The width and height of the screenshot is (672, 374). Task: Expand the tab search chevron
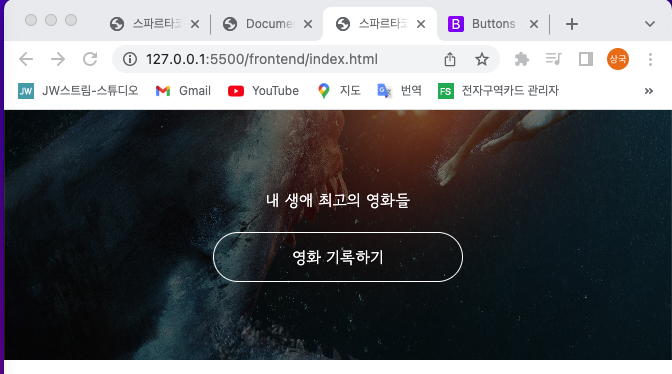(x=650, y=24)
